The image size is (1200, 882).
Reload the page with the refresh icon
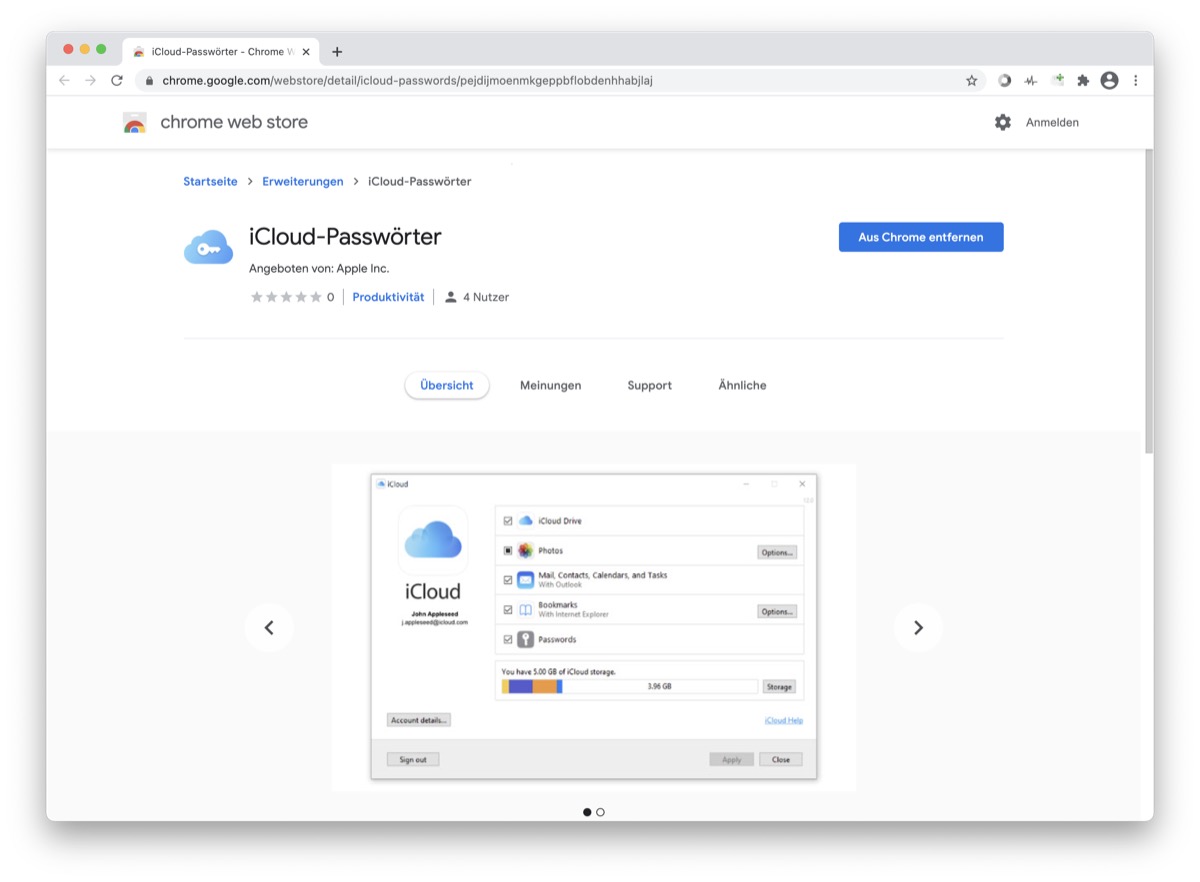click(117, 81)
